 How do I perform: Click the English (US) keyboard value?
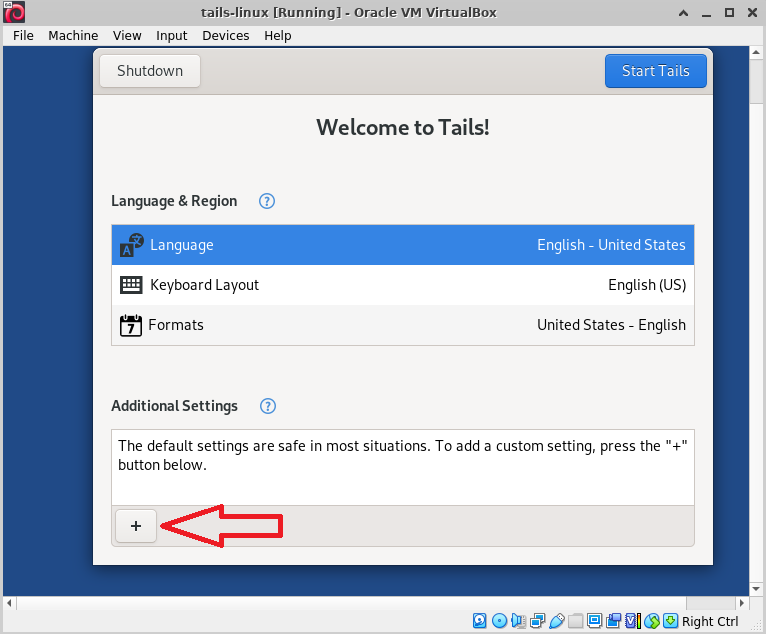(x=647, y=285)
